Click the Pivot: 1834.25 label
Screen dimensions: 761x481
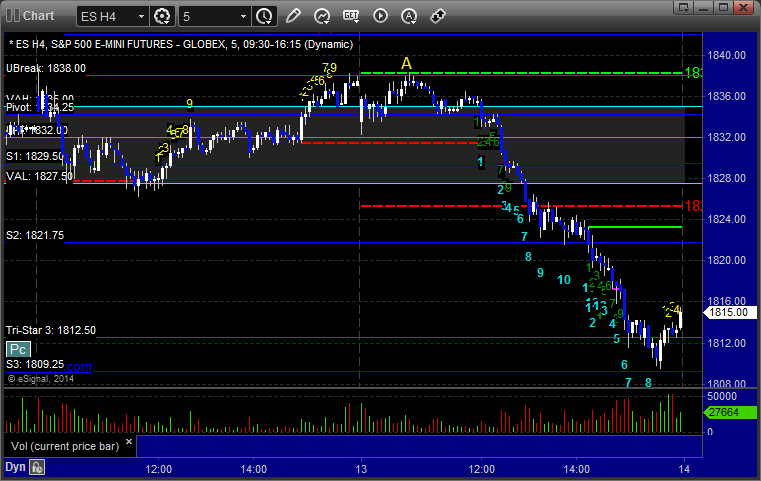(40, 107)
